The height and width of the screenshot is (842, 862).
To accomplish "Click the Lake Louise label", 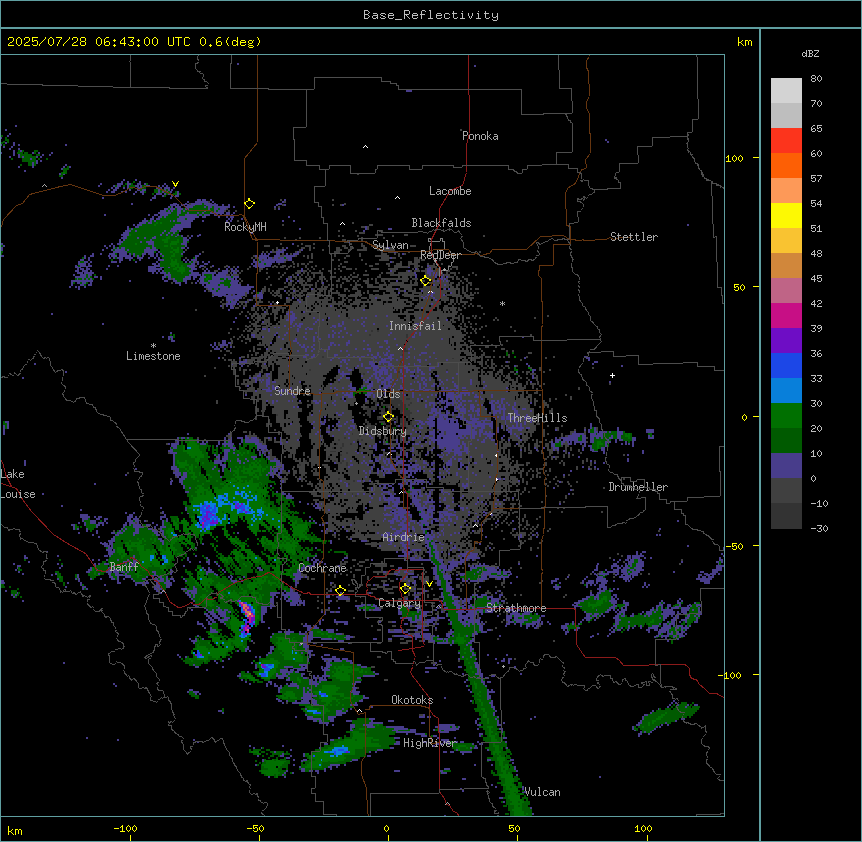I will pyautogui.click(x=18, y=484).
